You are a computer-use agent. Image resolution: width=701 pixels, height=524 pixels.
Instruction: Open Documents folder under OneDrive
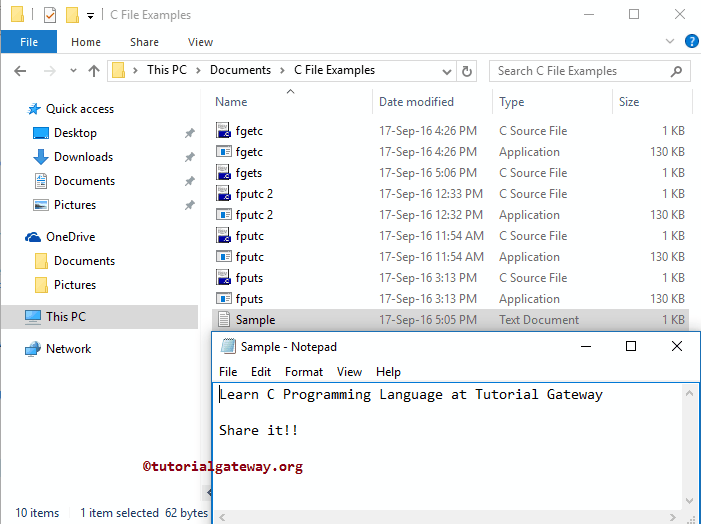click(x=84, y=261)
